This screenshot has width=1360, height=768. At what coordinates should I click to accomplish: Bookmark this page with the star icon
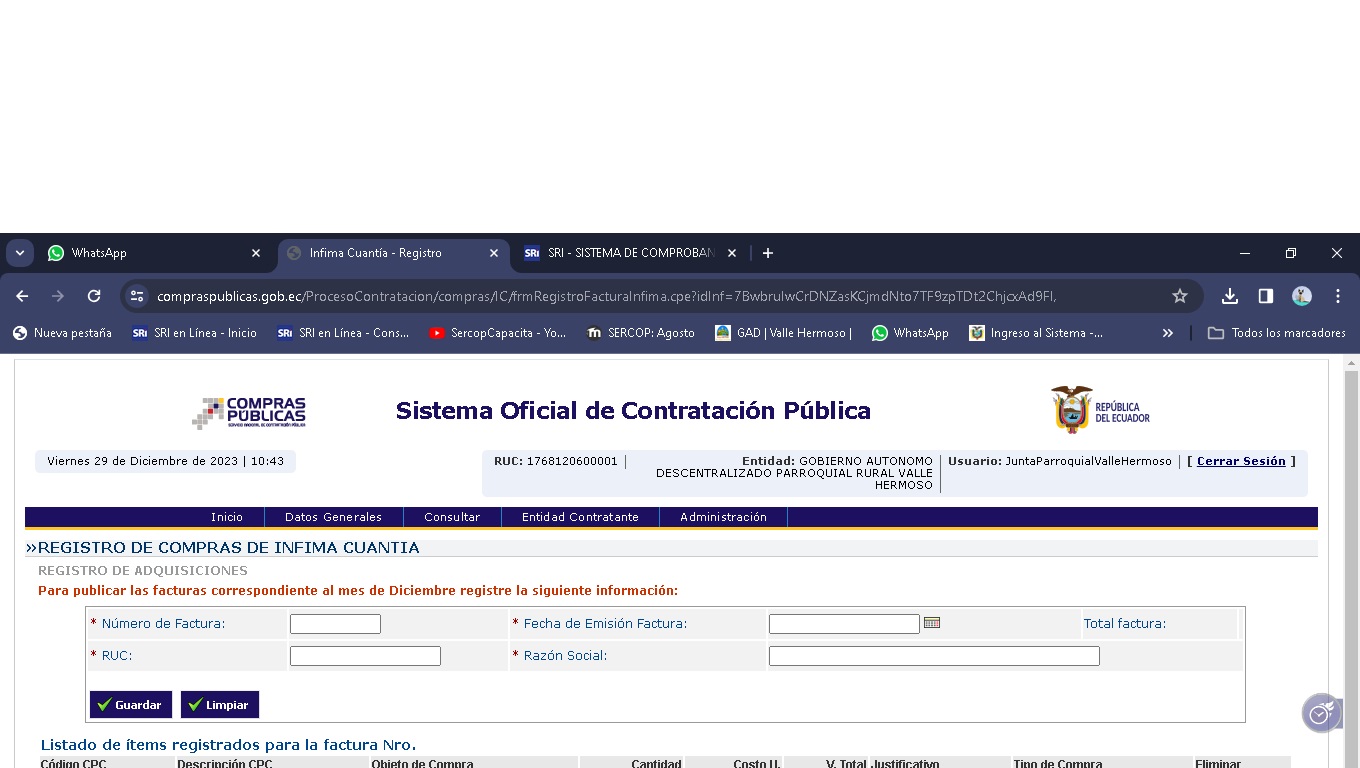click(1179, 296)
